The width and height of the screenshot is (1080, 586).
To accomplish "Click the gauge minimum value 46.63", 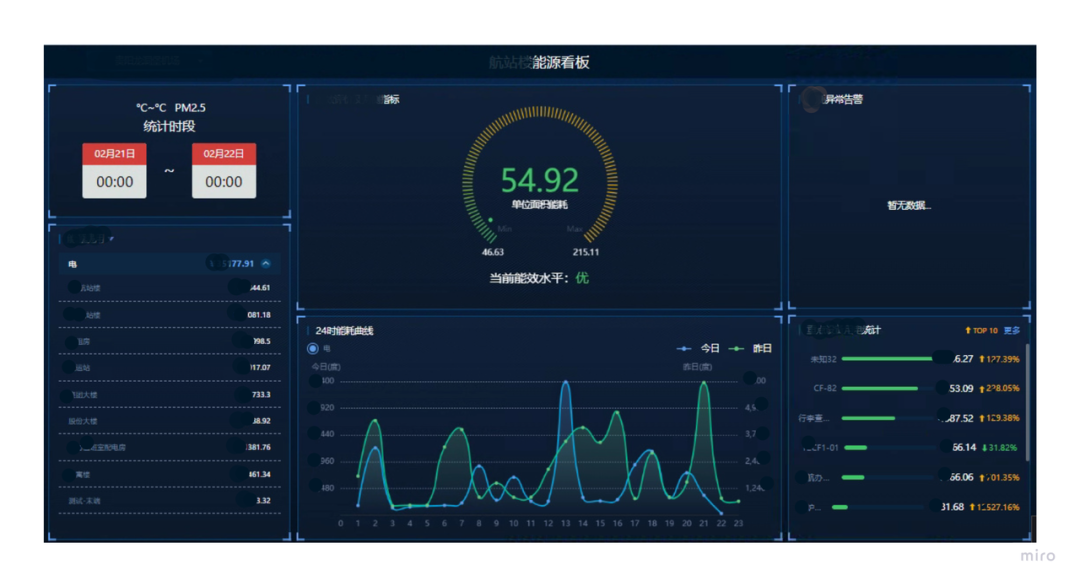I will [x=492, y=252].
